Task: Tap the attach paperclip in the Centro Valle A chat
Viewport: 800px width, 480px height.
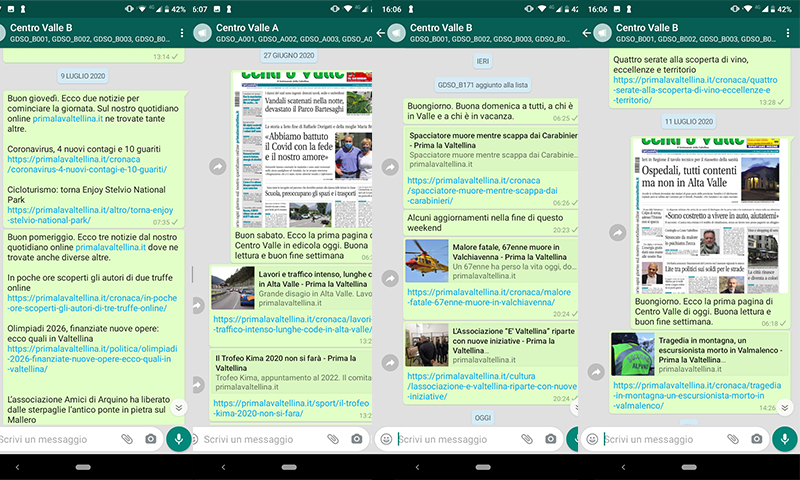Action: tap(333, 439)
